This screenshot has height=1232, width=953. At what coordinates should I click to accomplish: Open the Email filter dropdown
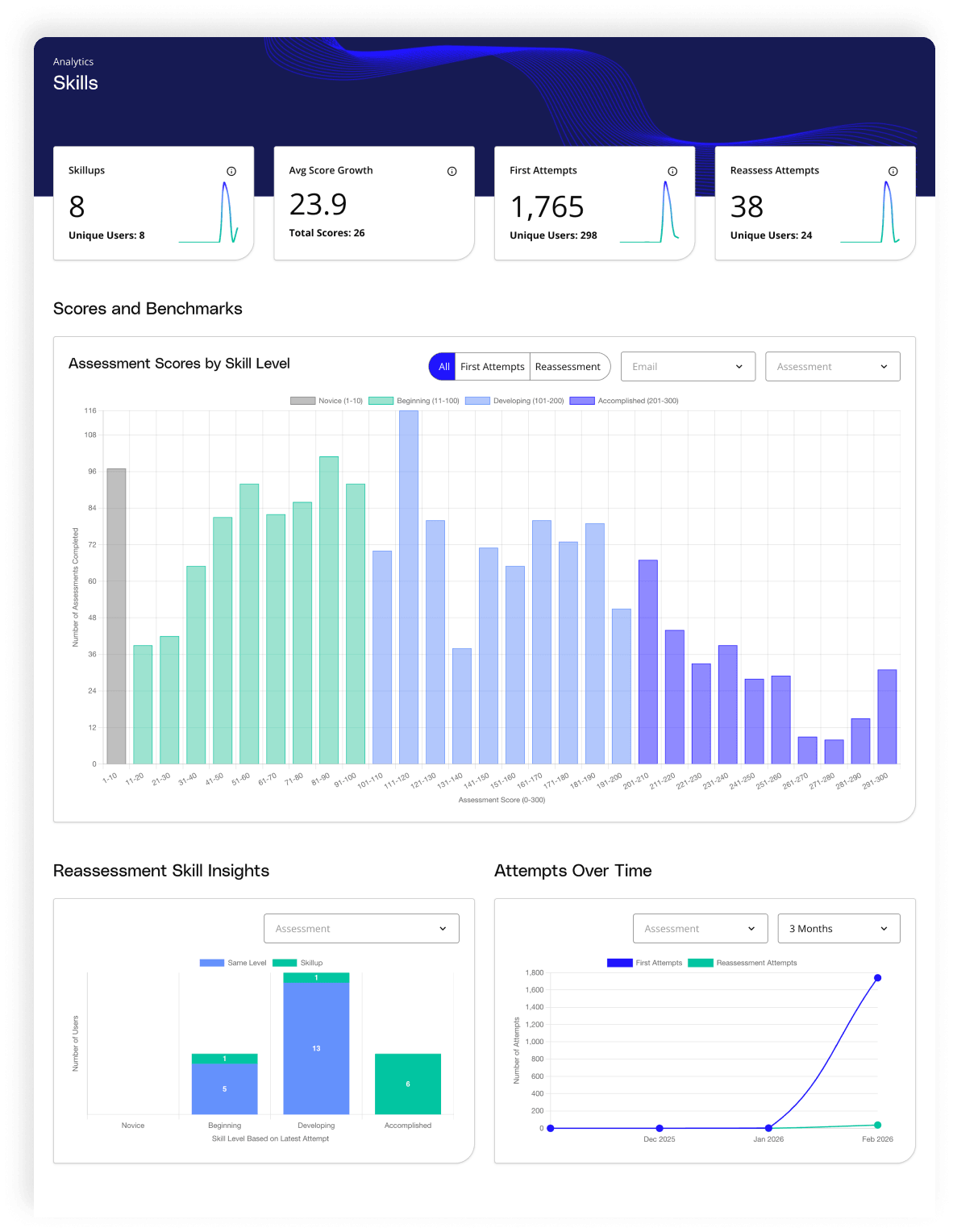tap(688, 366)
